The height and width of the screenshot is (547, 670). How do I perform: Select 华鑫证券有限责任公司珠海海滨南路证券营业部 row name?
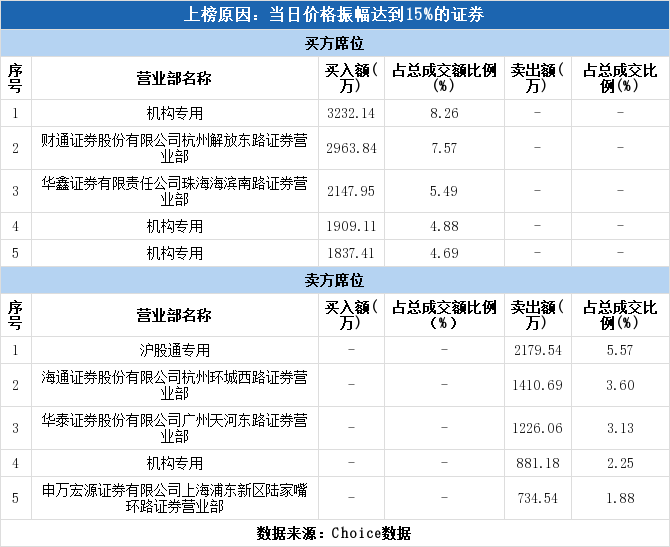point(174,191)
